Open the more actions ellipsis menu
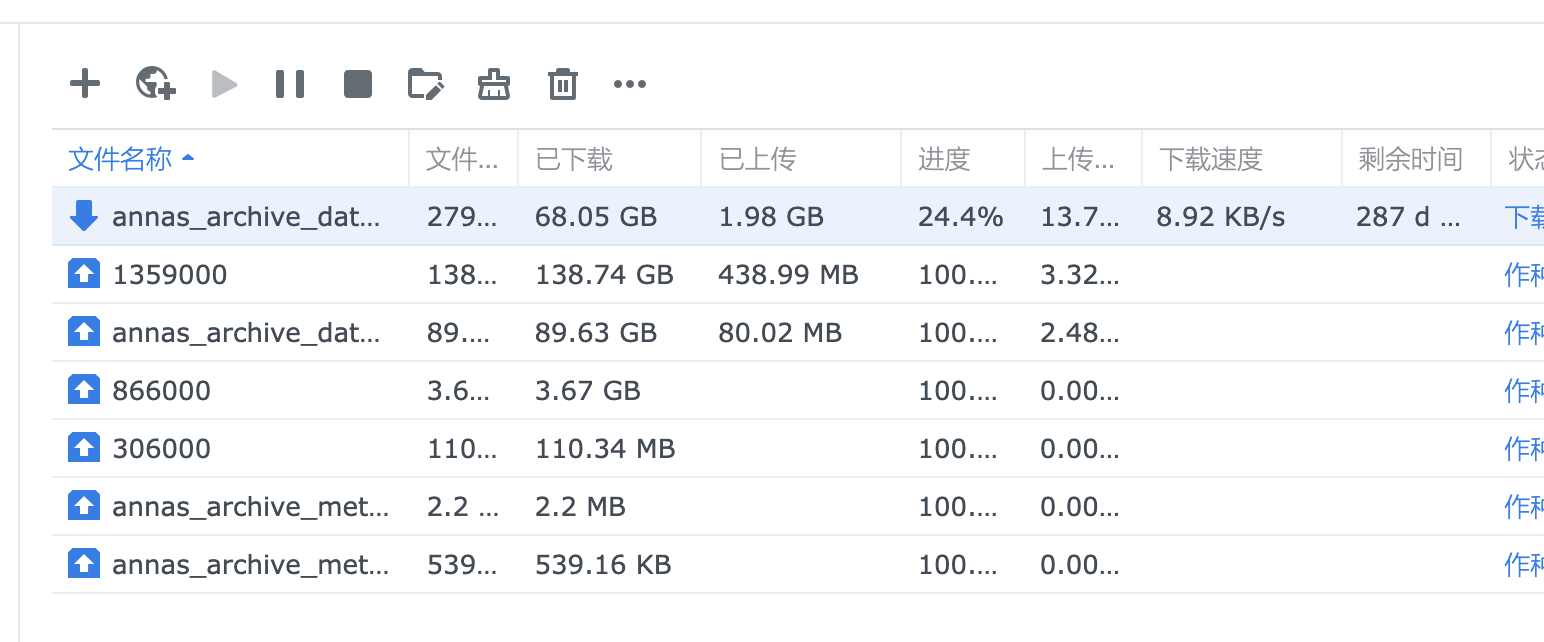Viewport: 1544px width, 642px height. pyautogui.click(x=630, y=84)
